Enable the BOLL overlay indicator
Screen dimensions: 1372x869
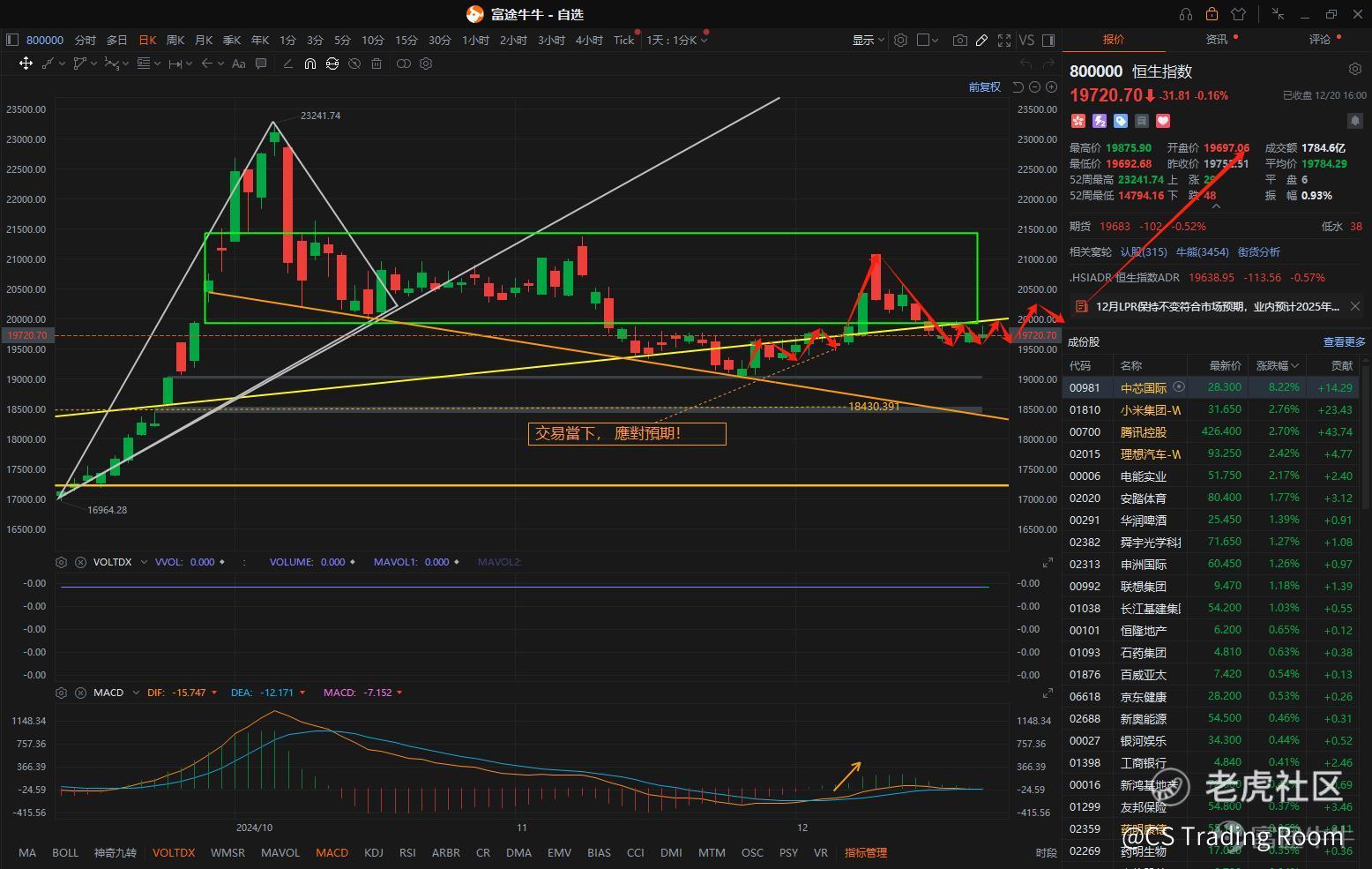click(65, 852)
